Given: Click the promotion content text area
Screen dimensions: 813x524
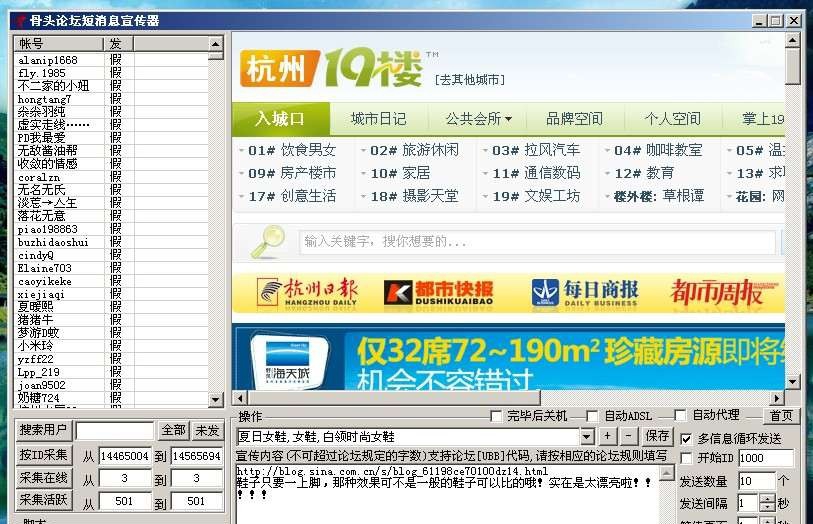Looking at the screenshot, I should 447,494.
